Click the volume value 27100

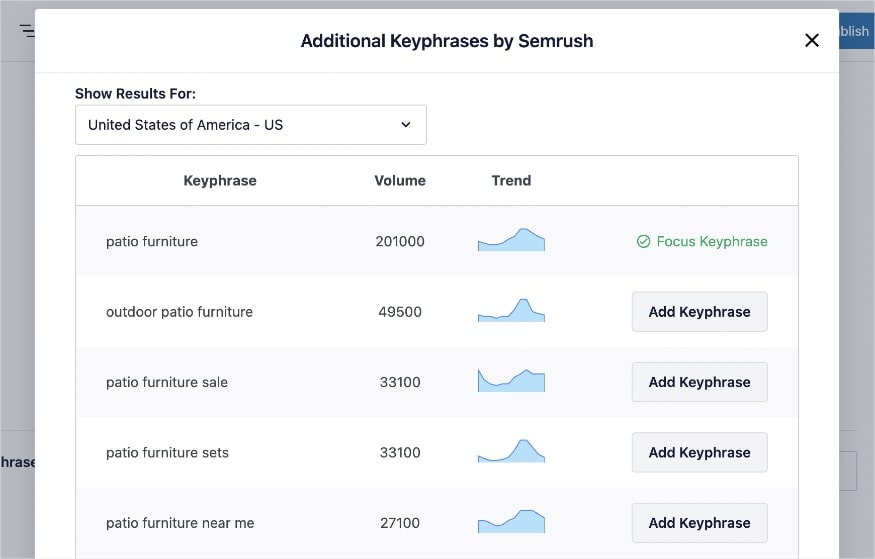(x=400, y=522)
